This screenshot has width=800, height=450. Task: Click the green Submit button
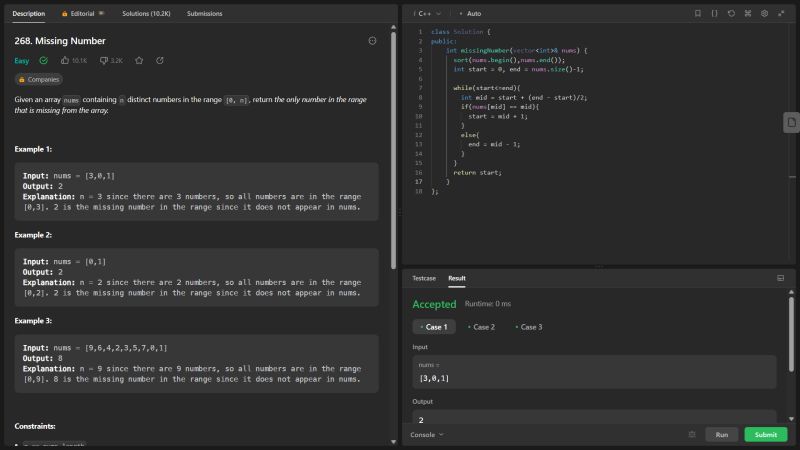pos(765,435)
